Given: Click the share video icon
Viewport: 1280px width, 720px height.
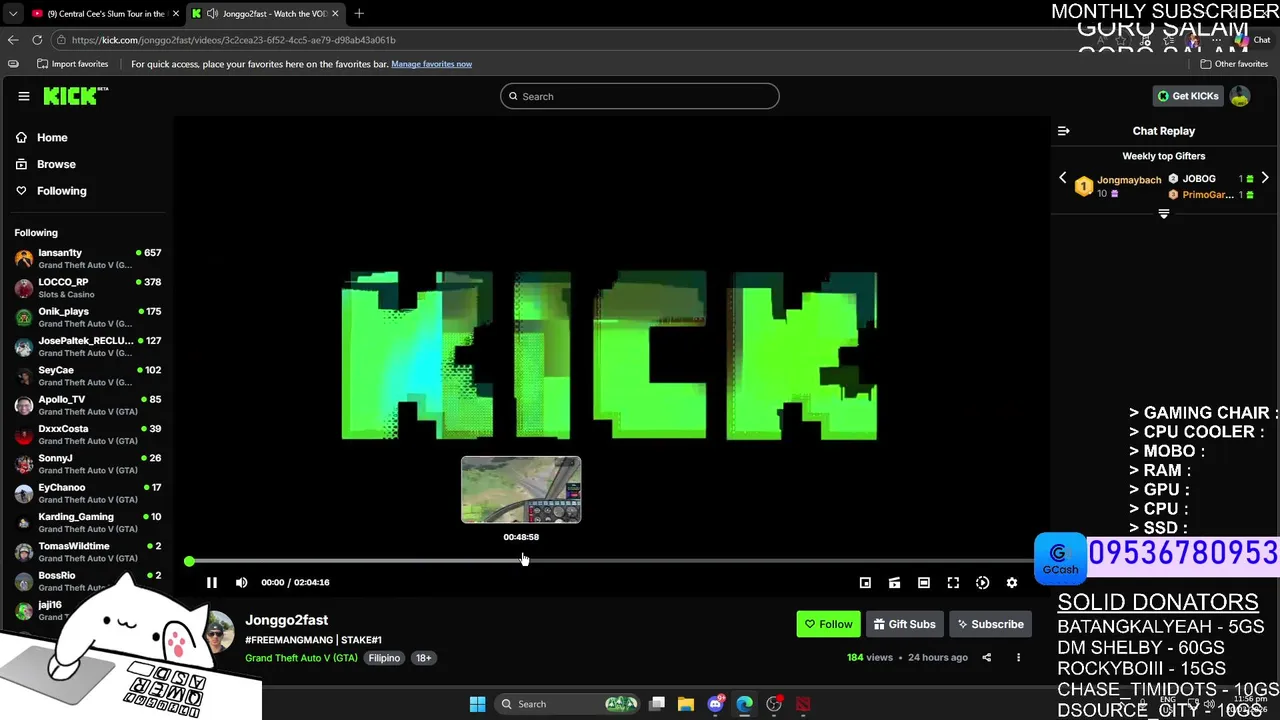Looking at the screenshot, I should pos(986,657).
